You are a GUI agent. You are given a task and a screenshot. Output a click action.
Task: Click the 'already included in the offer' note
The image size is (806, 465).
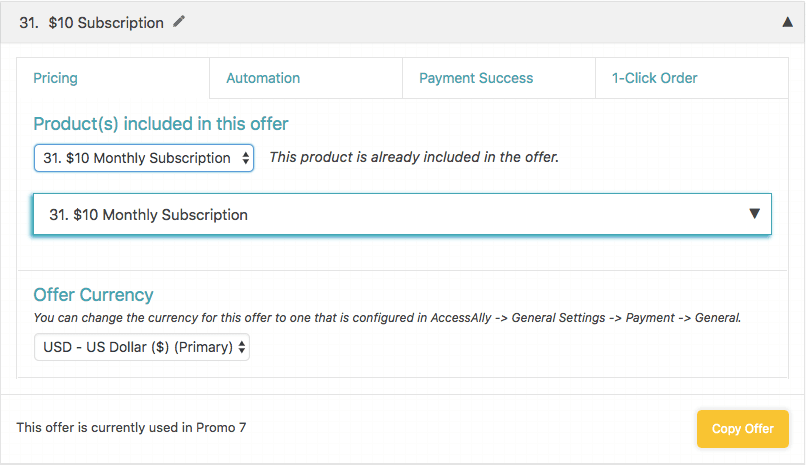(x=414, y=157)
